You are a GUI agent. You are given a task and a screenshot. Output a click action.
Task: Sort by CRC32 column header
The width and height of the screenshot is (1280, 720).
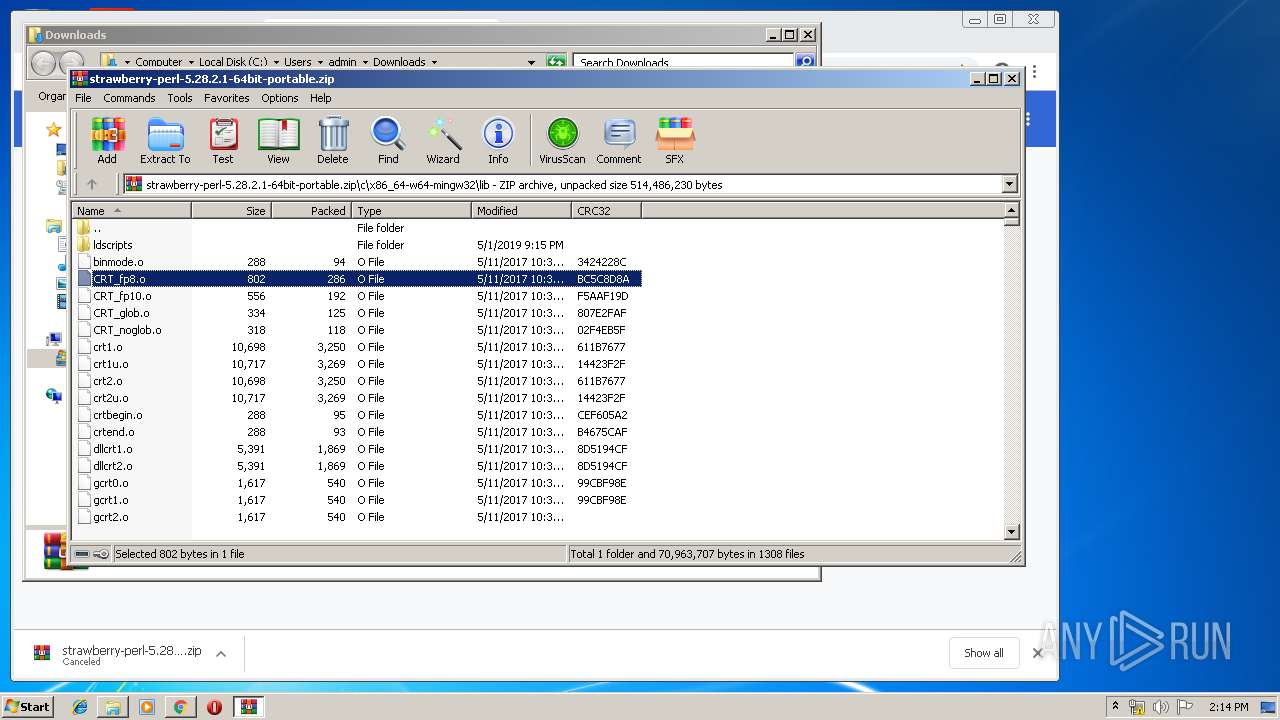(x=606, y=211)
